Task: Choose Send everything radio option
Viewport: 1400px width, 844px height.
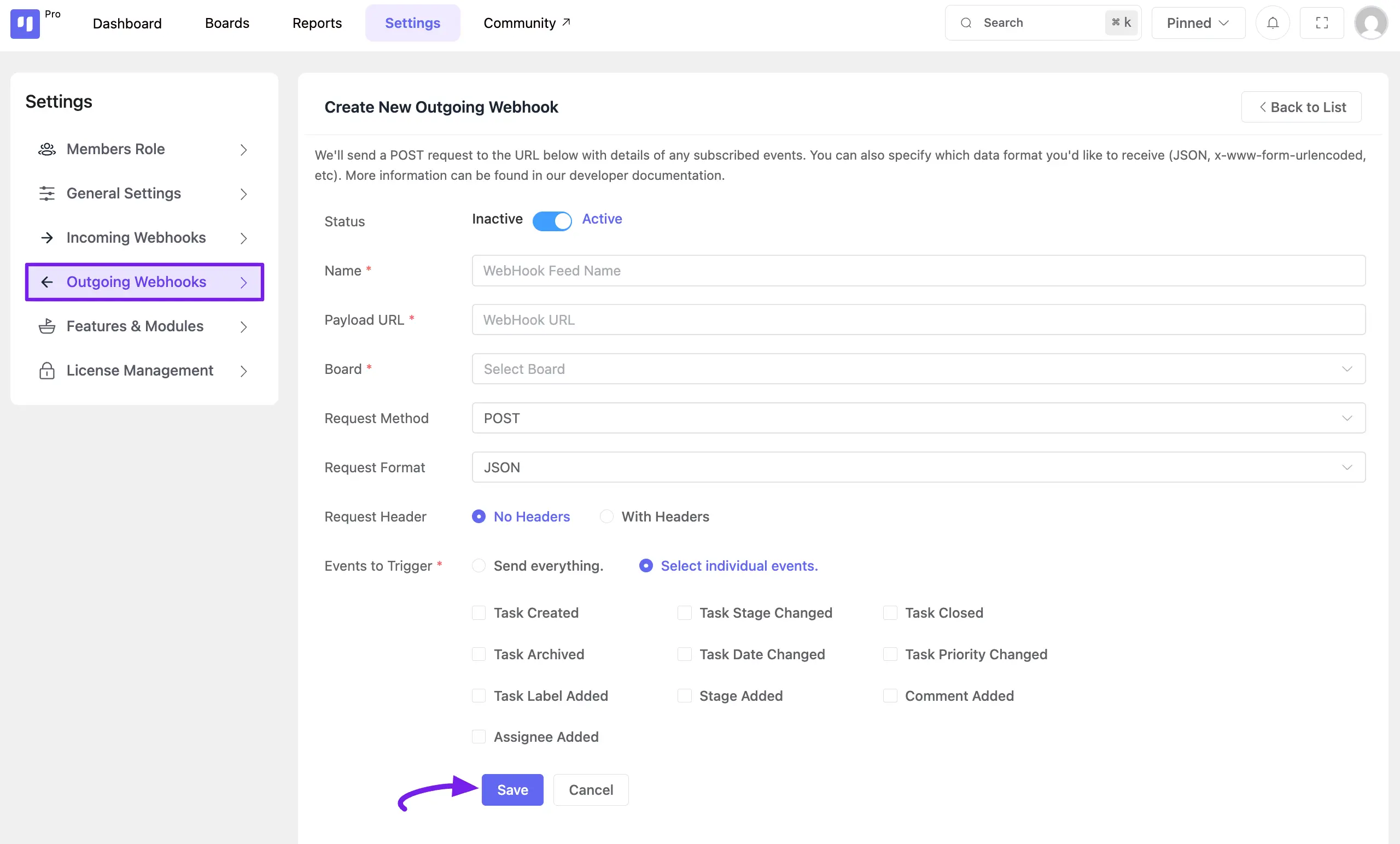Action: click(479, 566)
